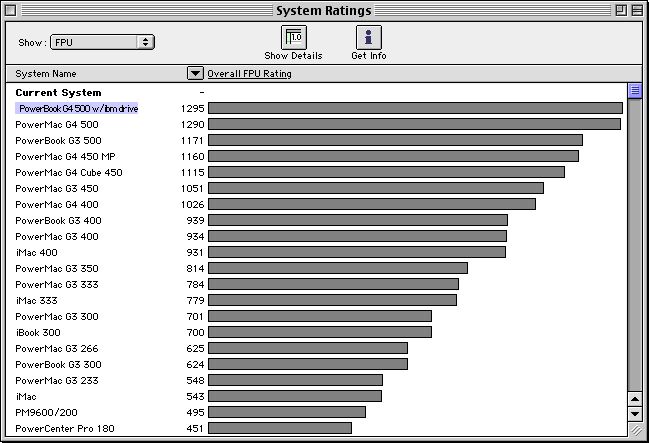
Task: Click the sort-order triangle beside System Name
Action: click(x=195, y=73)
